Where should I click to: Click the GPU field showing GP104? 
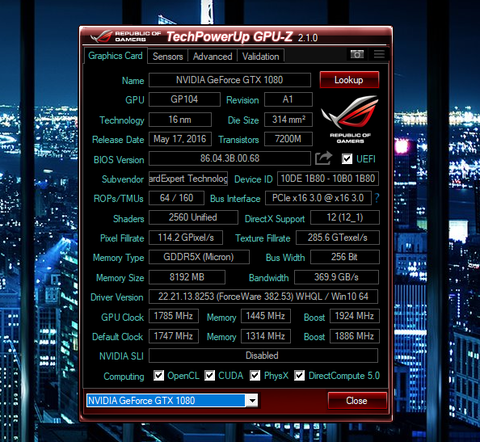pos(184,99)
